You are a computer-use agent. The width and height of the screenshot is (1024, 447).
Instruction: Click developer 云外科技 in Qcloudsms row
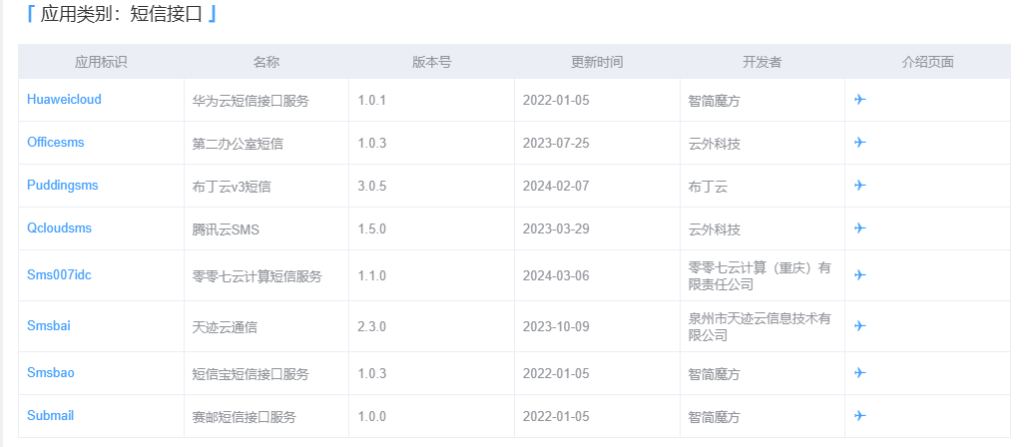[x=714, y=230]
